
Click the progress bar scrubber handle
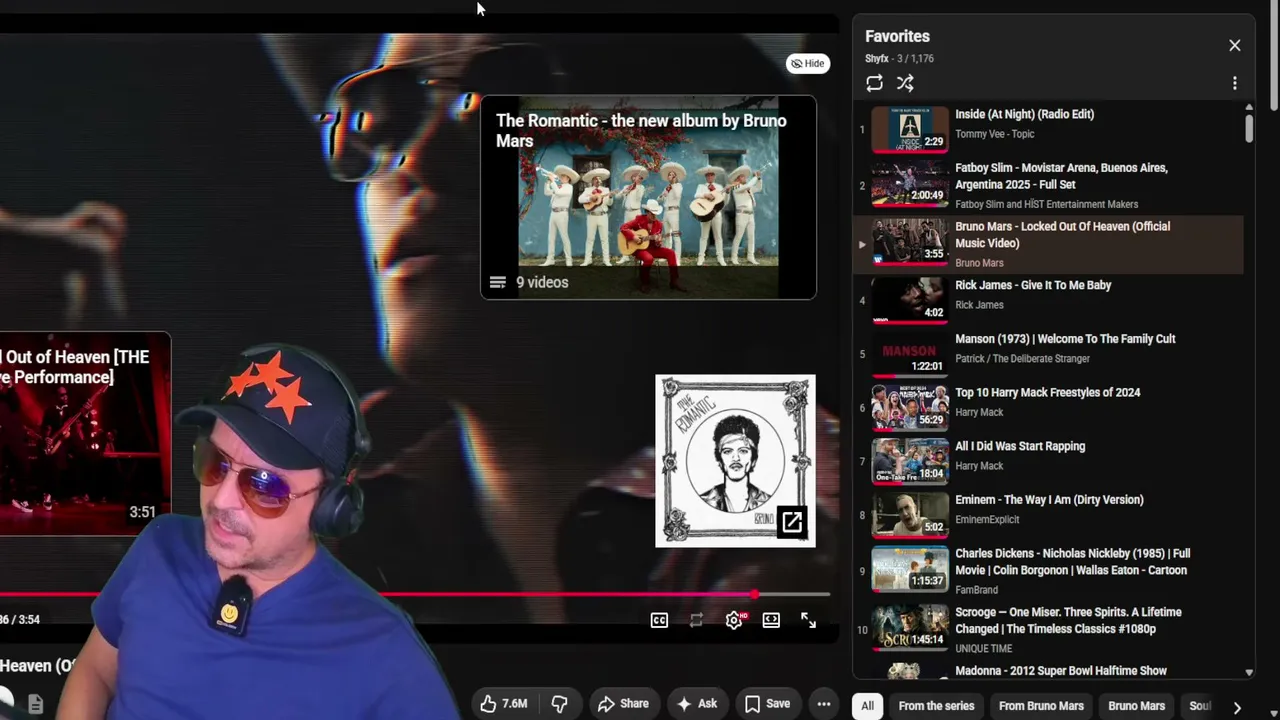754,595
